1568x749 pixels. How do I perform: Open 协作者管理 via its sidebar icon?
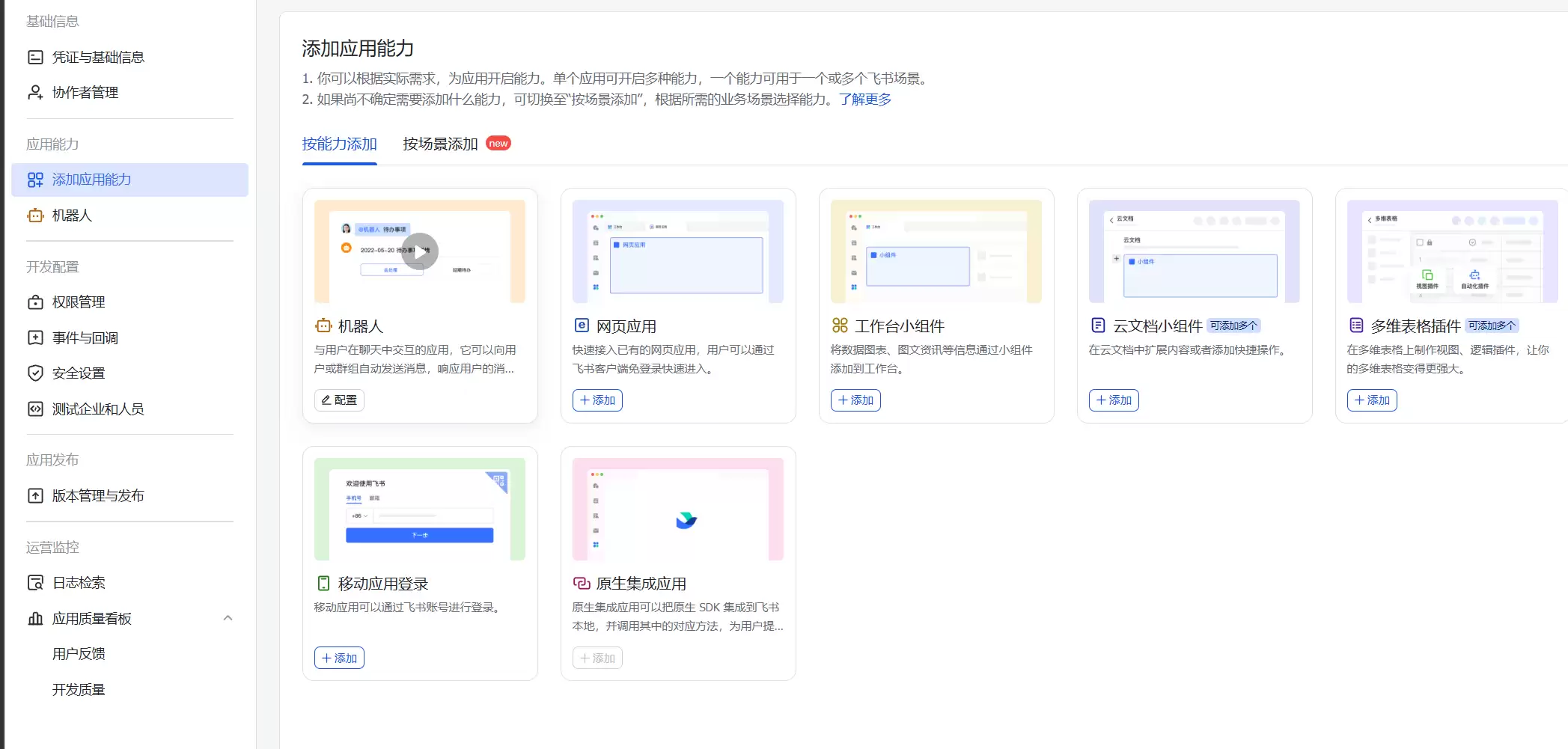pyautogui.click(x=34, y=92)
